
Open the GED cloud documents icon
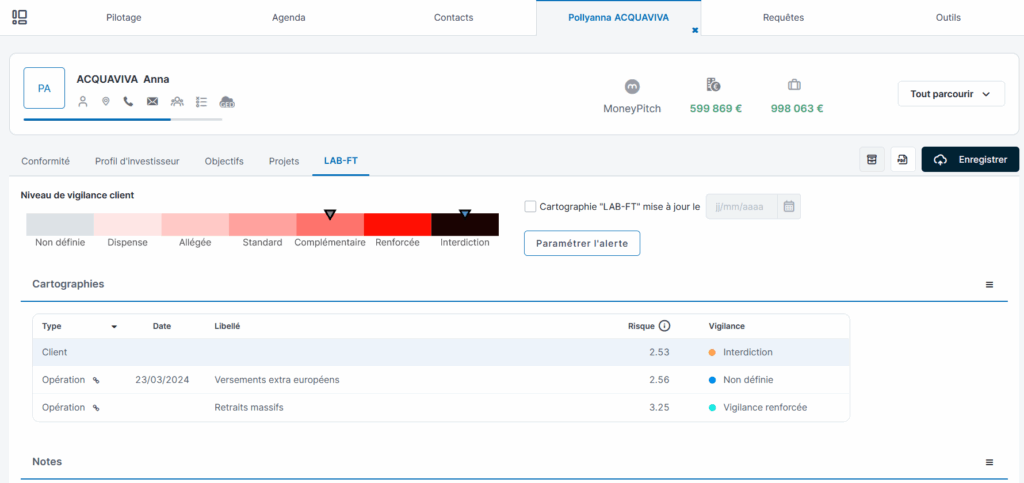[227, 101]
